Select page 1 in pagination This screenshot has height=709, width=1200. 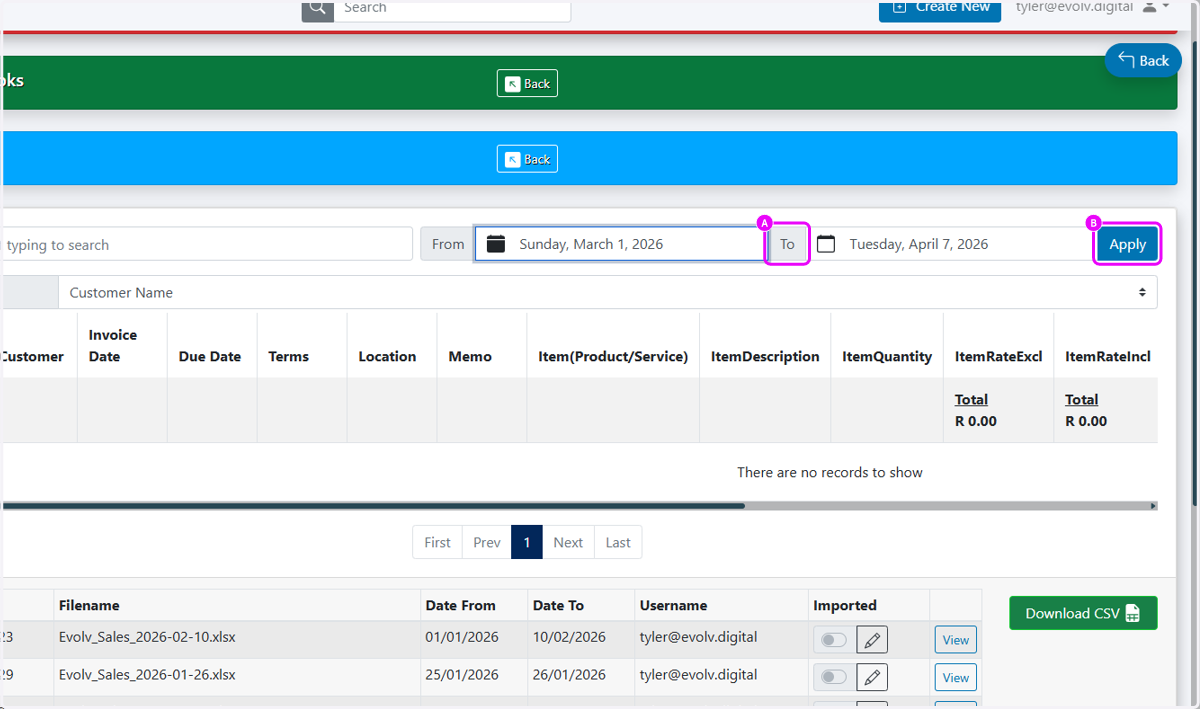tap(527, 542)
